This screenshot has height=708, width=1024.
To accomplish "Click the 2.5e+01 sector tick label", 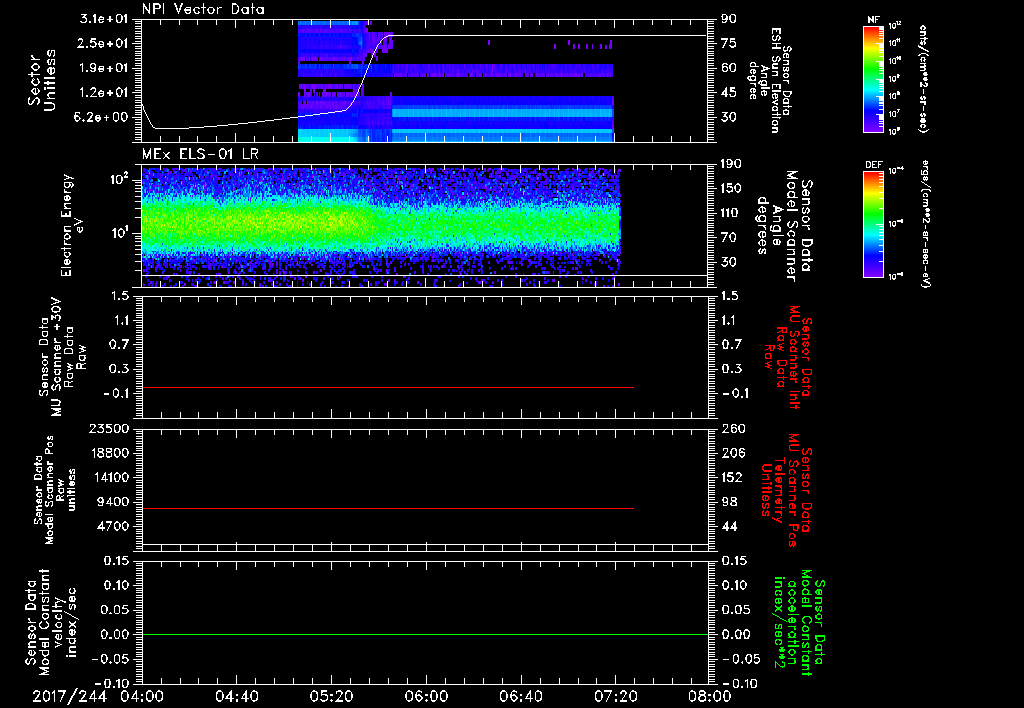I will 104,43.
